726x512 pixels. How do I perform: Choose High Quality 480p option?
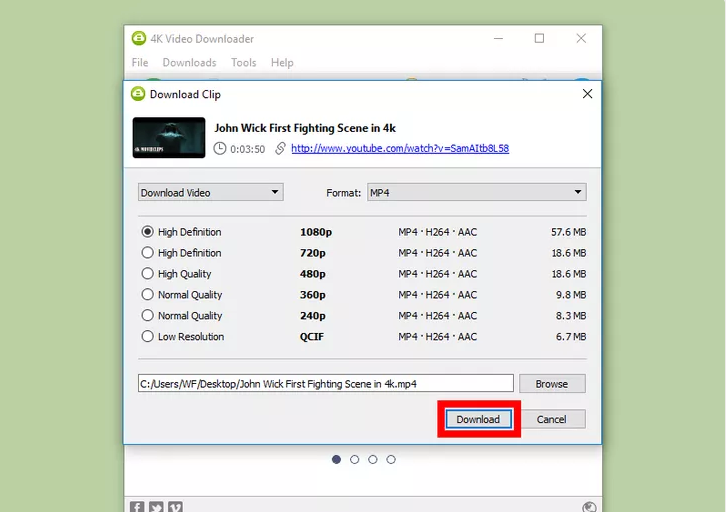pyautogui.click(x=147, y=274)
